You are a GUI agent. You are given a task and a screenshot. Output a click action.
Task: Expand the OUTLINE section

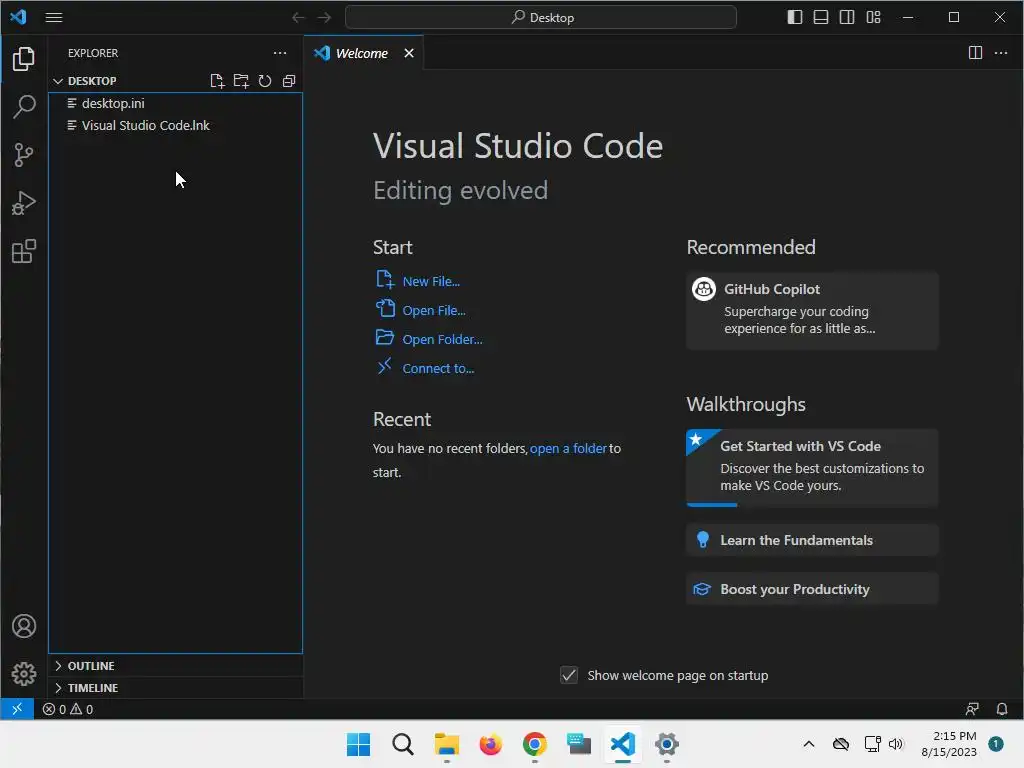point(175,666)
